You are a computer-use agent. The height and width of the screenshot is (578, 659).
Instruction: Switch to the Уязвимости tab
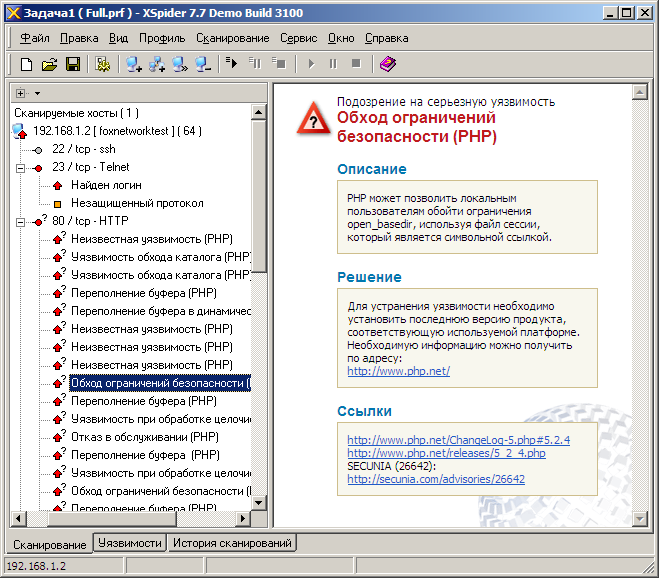click(x=129, y=543)
